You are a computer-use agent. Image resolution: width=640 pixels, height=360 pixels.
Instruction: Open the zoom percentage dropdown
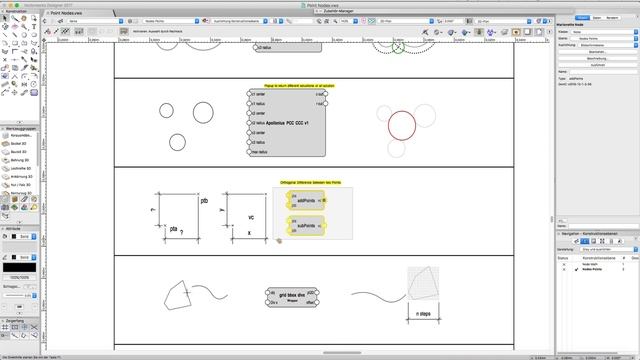[x=349, y=21]
